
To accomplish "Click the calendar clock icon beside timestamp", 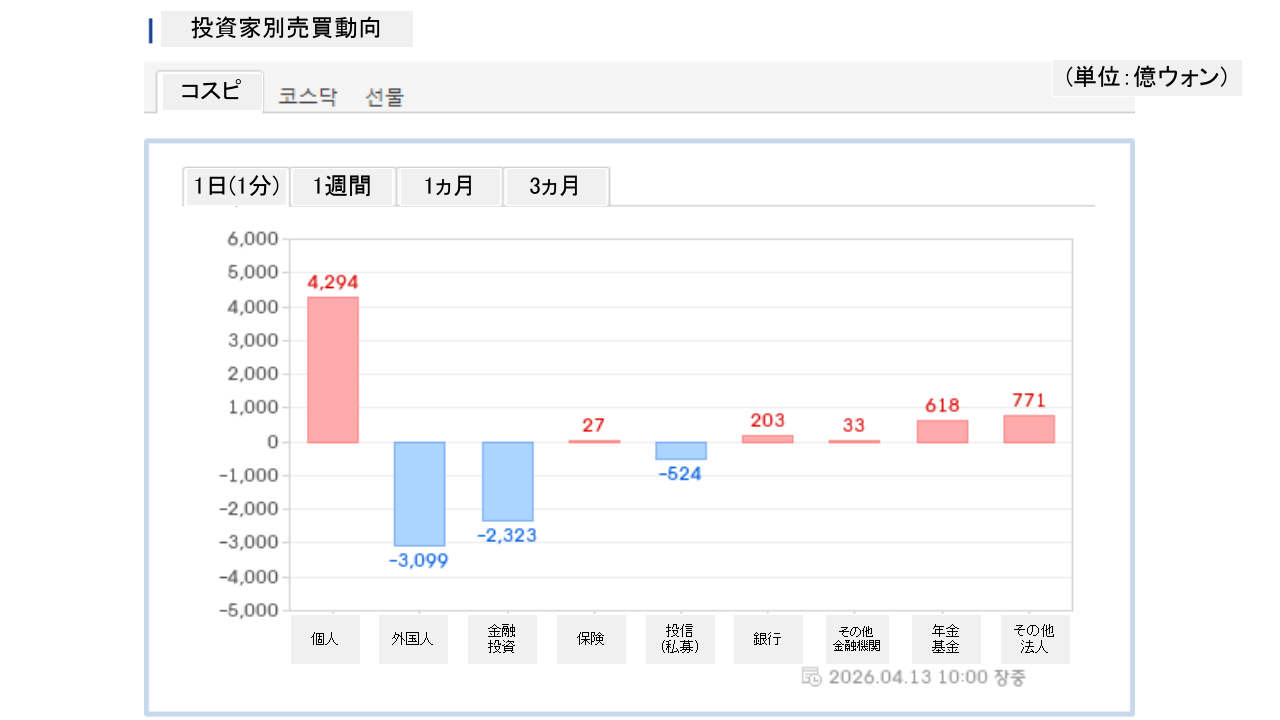I will (x=812, y=677).
